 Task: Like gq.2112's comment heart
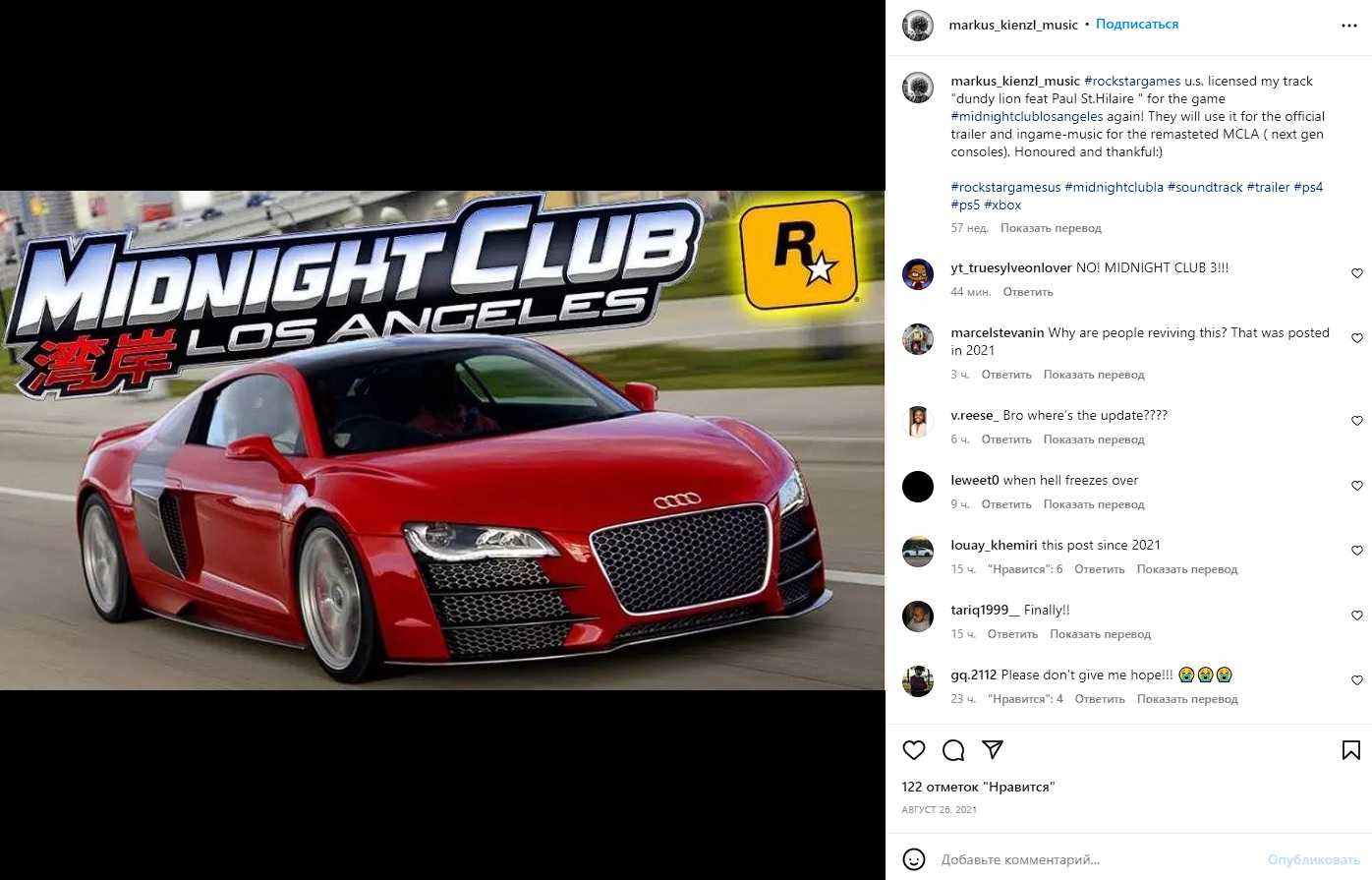pyautogui.click(x=1357, y=680)
